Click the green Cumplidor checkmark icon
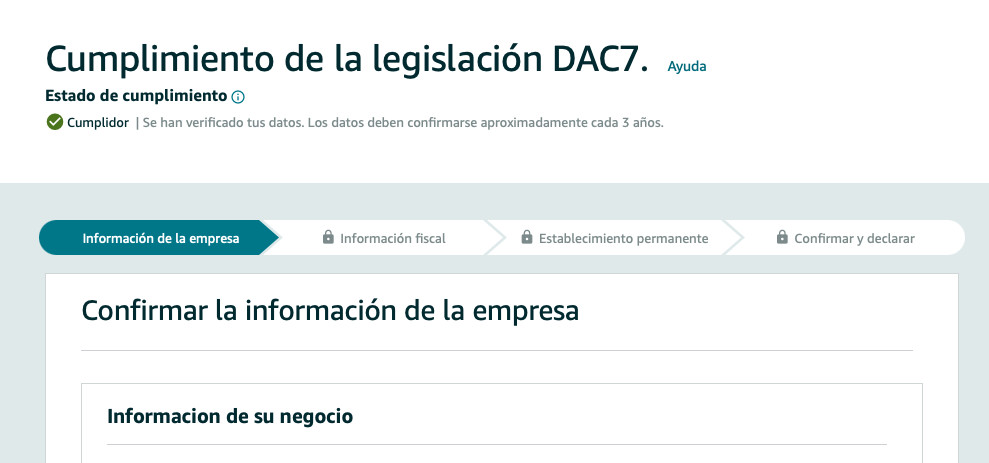The image size is (989, 463). pos(55,122)
